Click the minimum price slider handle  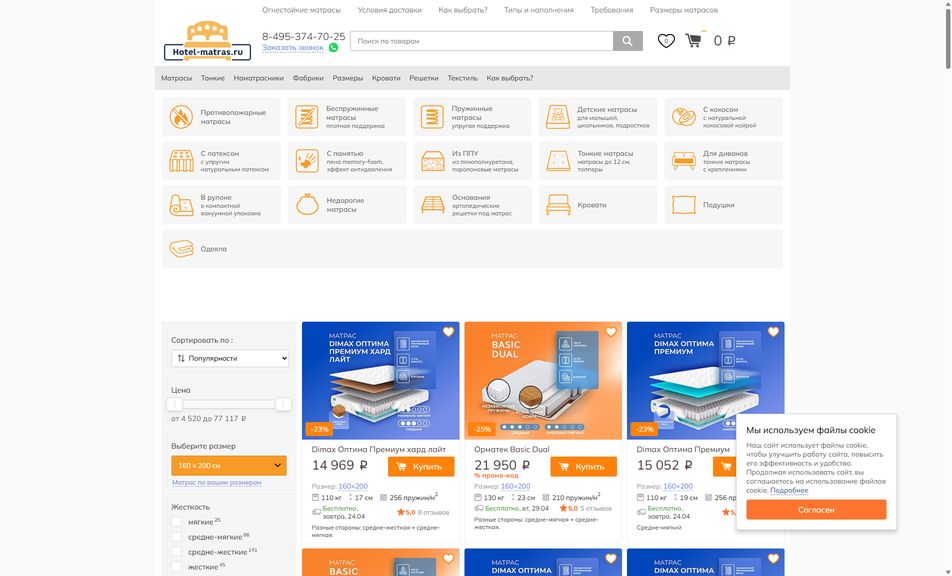(x=175, y=404)
